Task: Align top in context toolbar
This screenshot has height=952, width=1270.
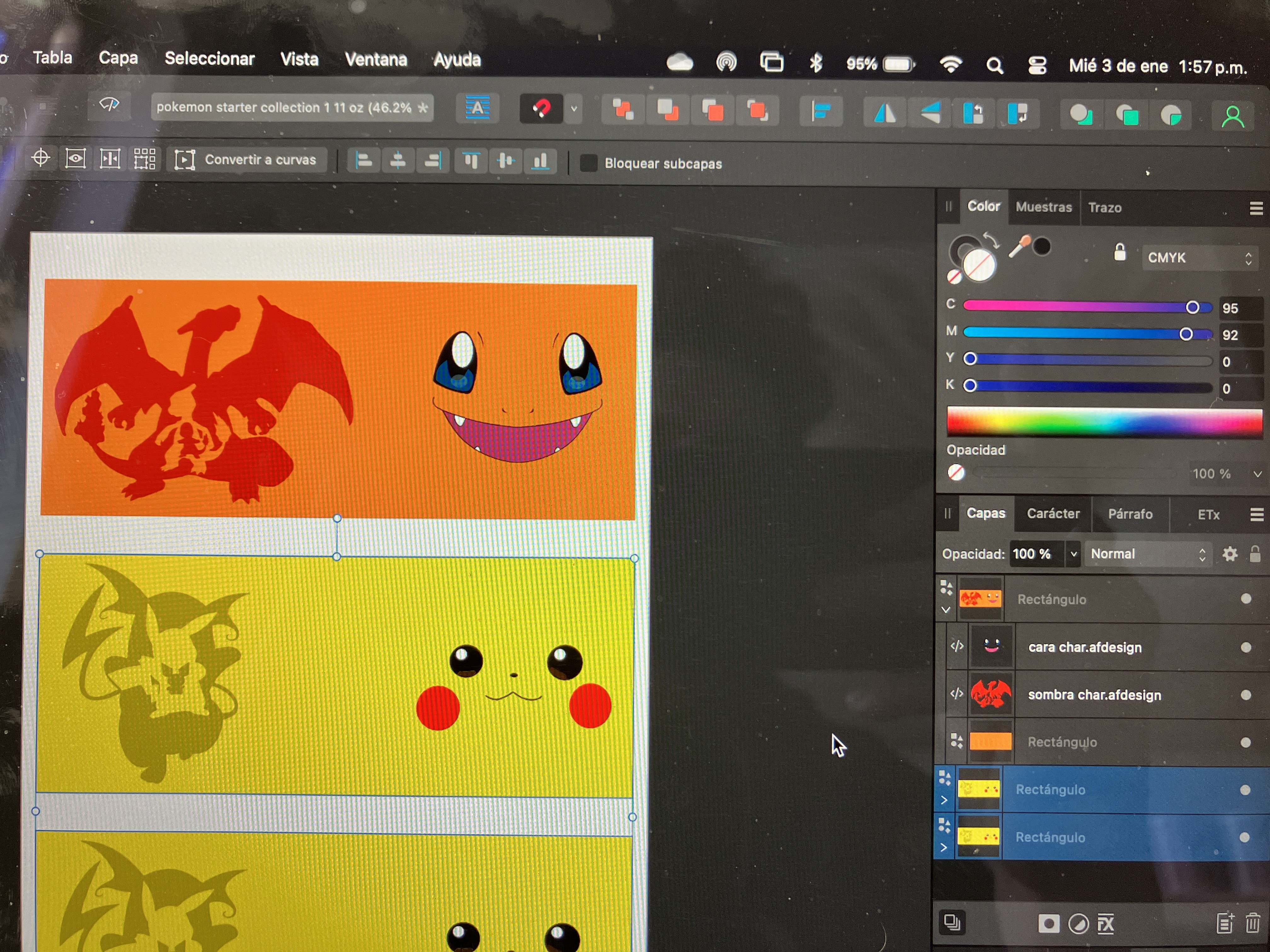Action: pyautogui.click(x=471, y=161)
